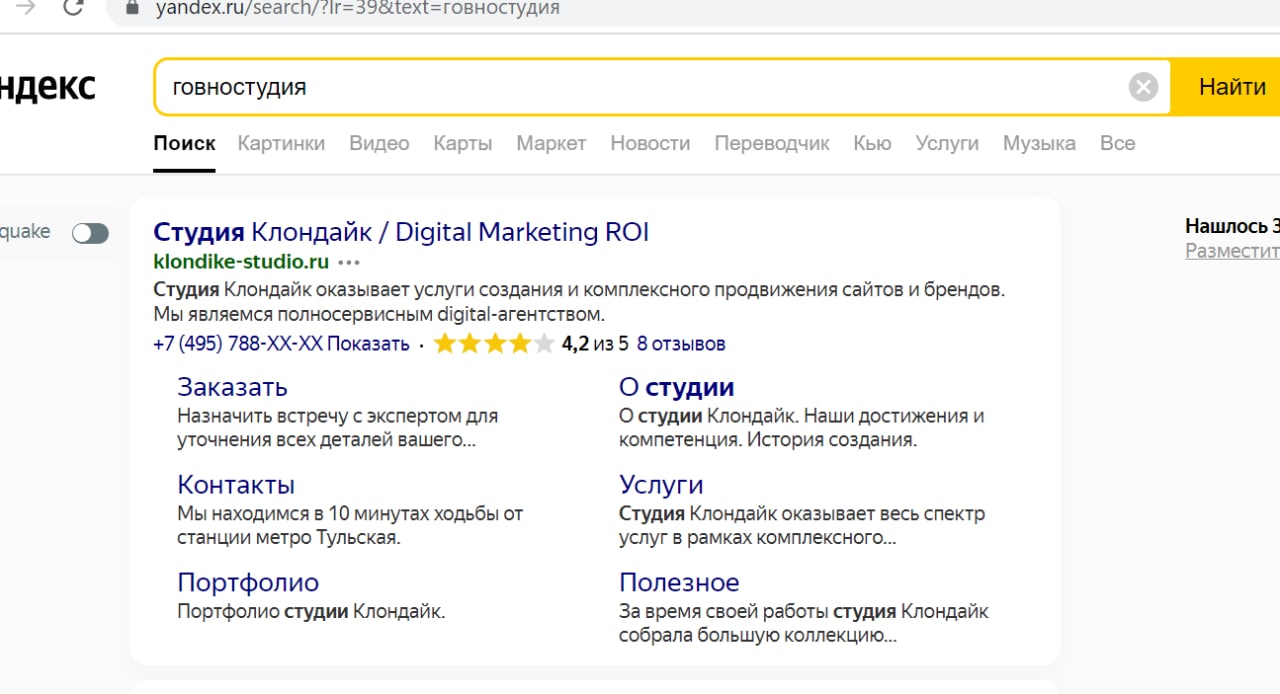Open result title Студия Клондайк / Digital Marketing ROI

point(401,232)
